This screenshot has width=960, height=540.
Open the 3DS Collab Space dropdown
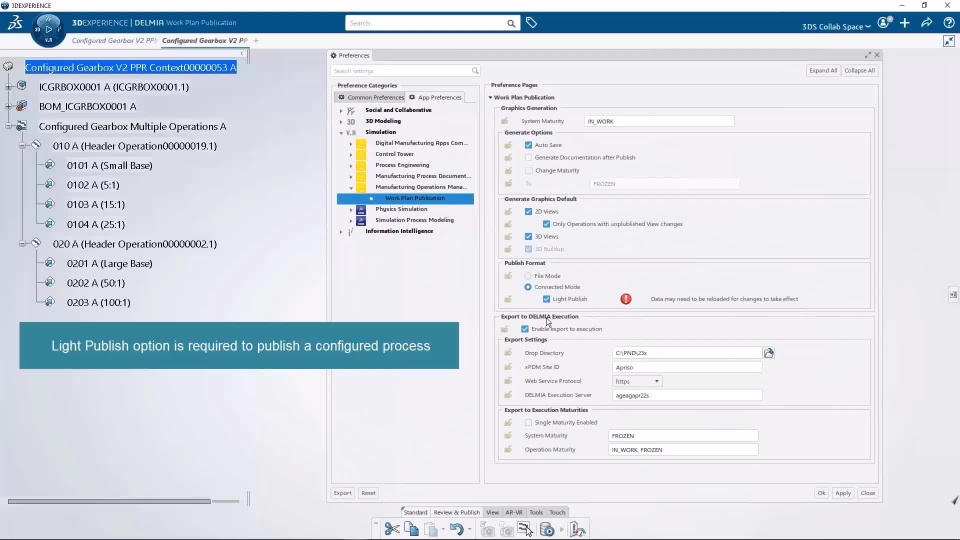[836, 26]
